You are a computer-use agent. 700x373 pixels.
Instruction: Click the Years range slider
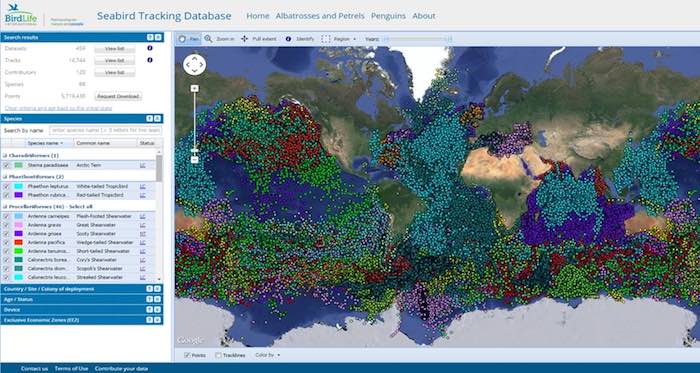[x=417, y=39]
